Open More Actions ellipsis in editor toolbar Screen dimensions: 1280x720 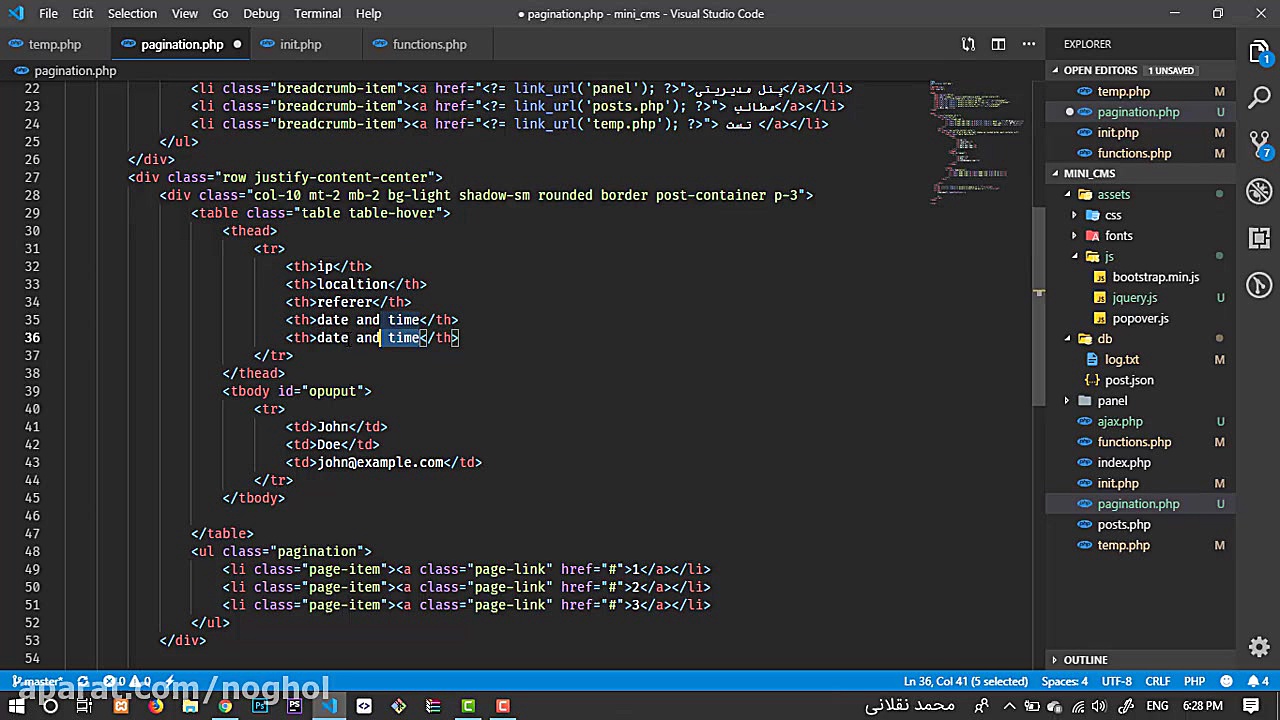pyautogui.click(x=1028, y=44)
